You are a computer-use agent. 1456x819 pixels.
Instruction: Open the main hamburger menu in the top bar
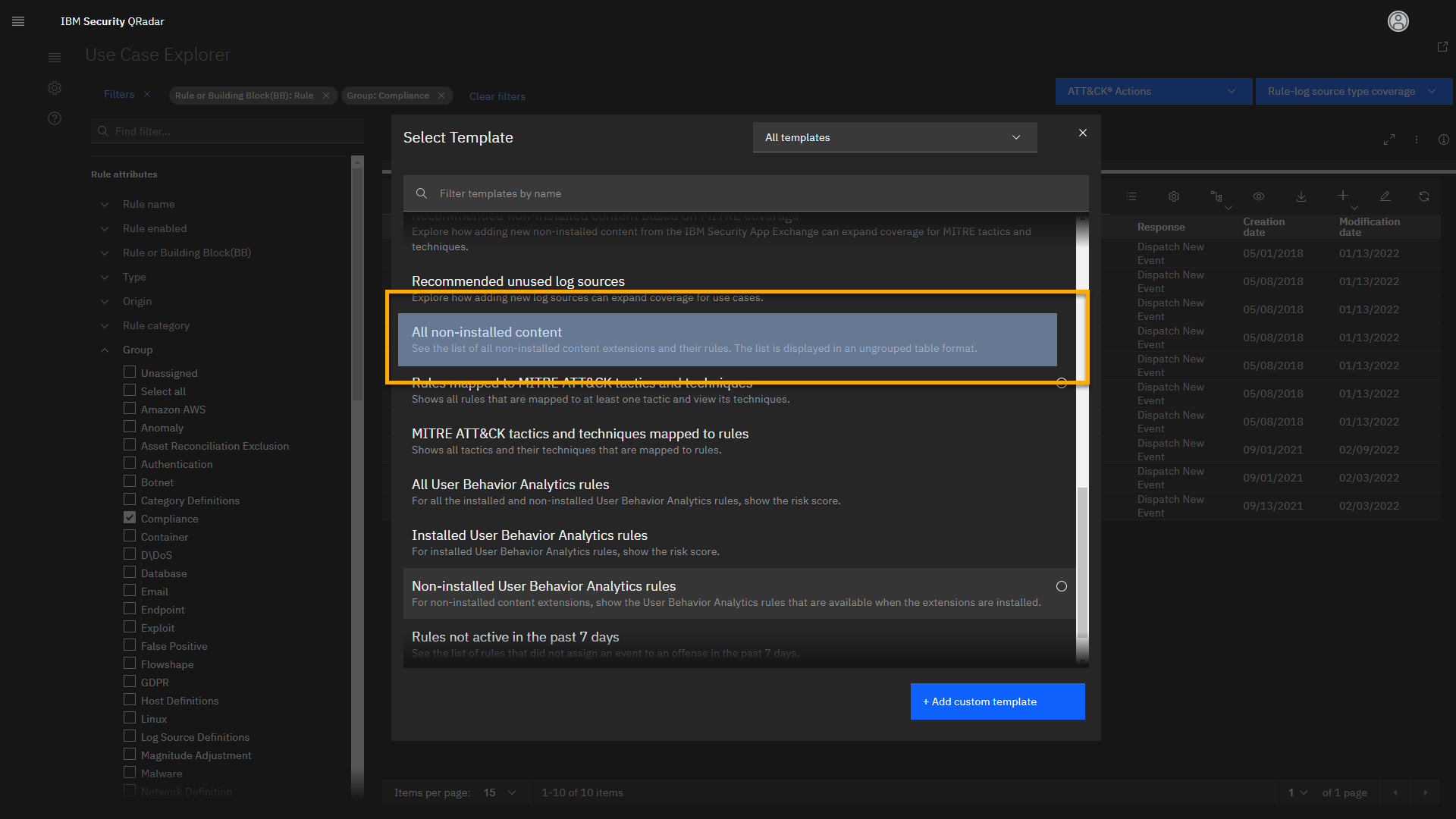coord(18,21)
